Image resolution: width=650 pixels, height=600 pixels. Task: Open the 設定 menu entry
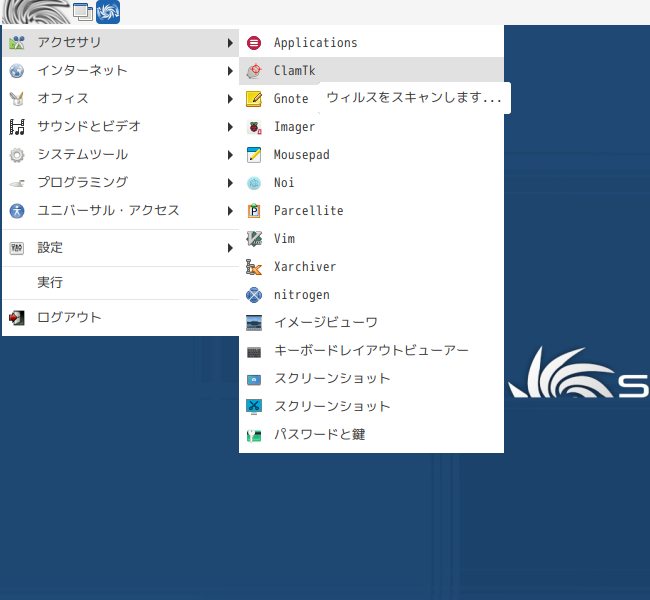[120, 248]
